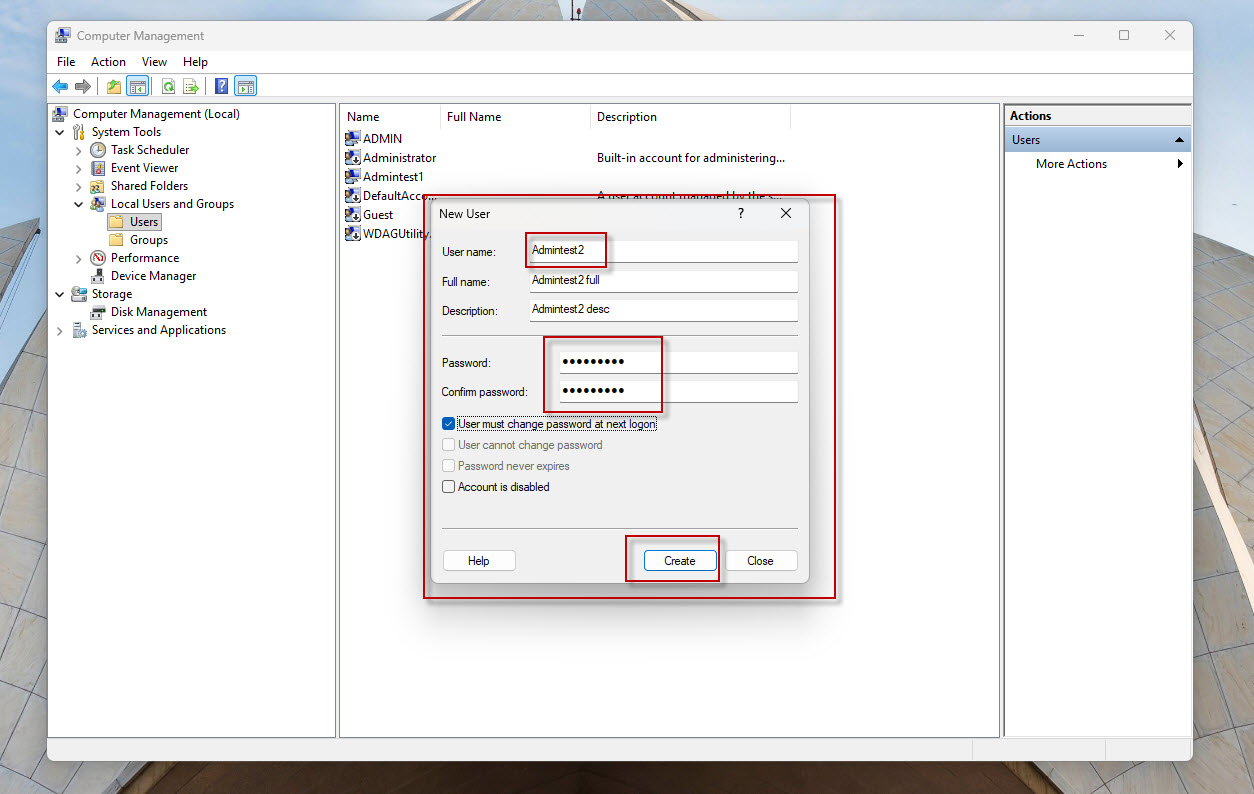Select the DefaultAccount row in list
Image resolution: width=1254 pixels, height=794 pixels.
point(391,196)
